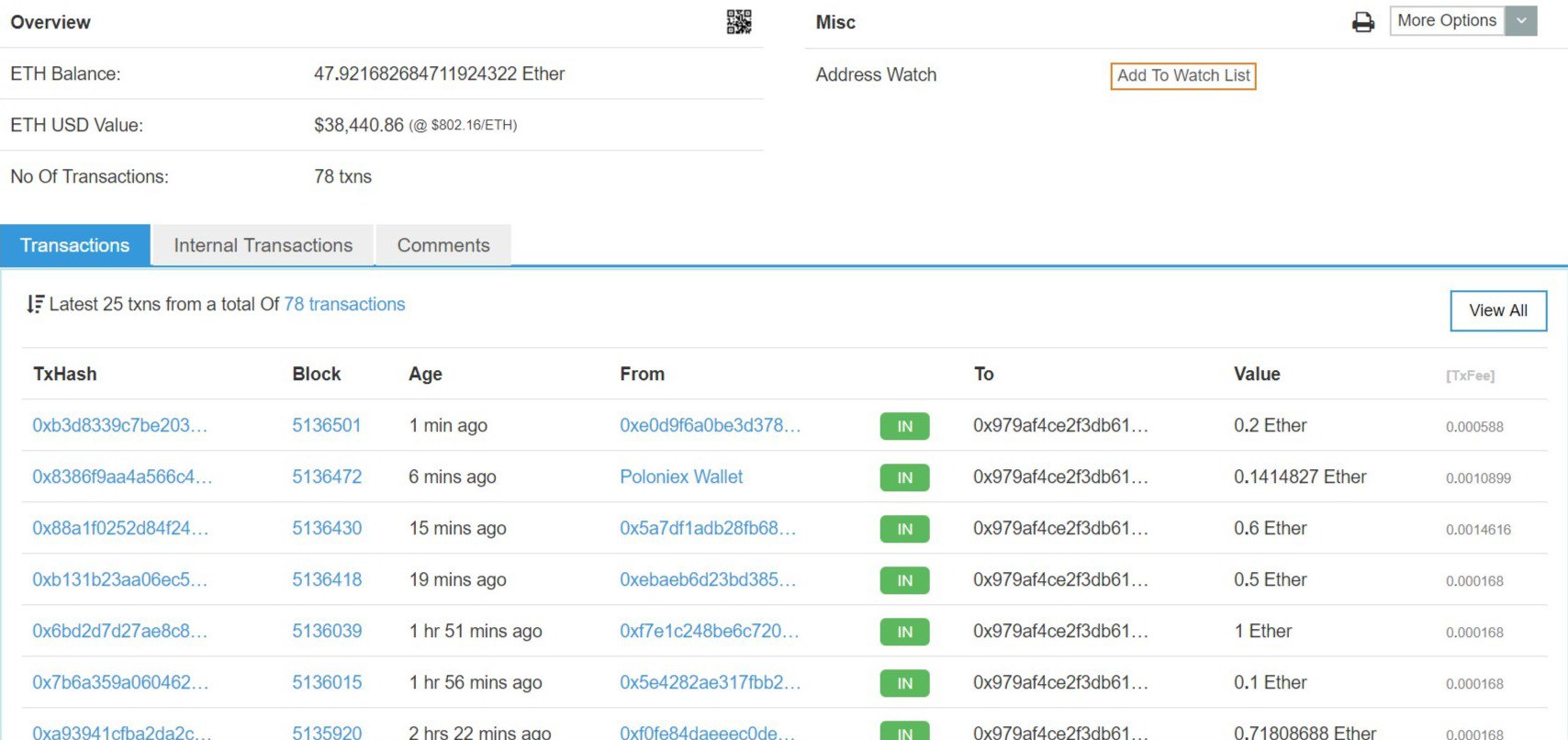Screen dimensions: 1568x740
Task: Open the Comments tab
Action: (443, 245)
